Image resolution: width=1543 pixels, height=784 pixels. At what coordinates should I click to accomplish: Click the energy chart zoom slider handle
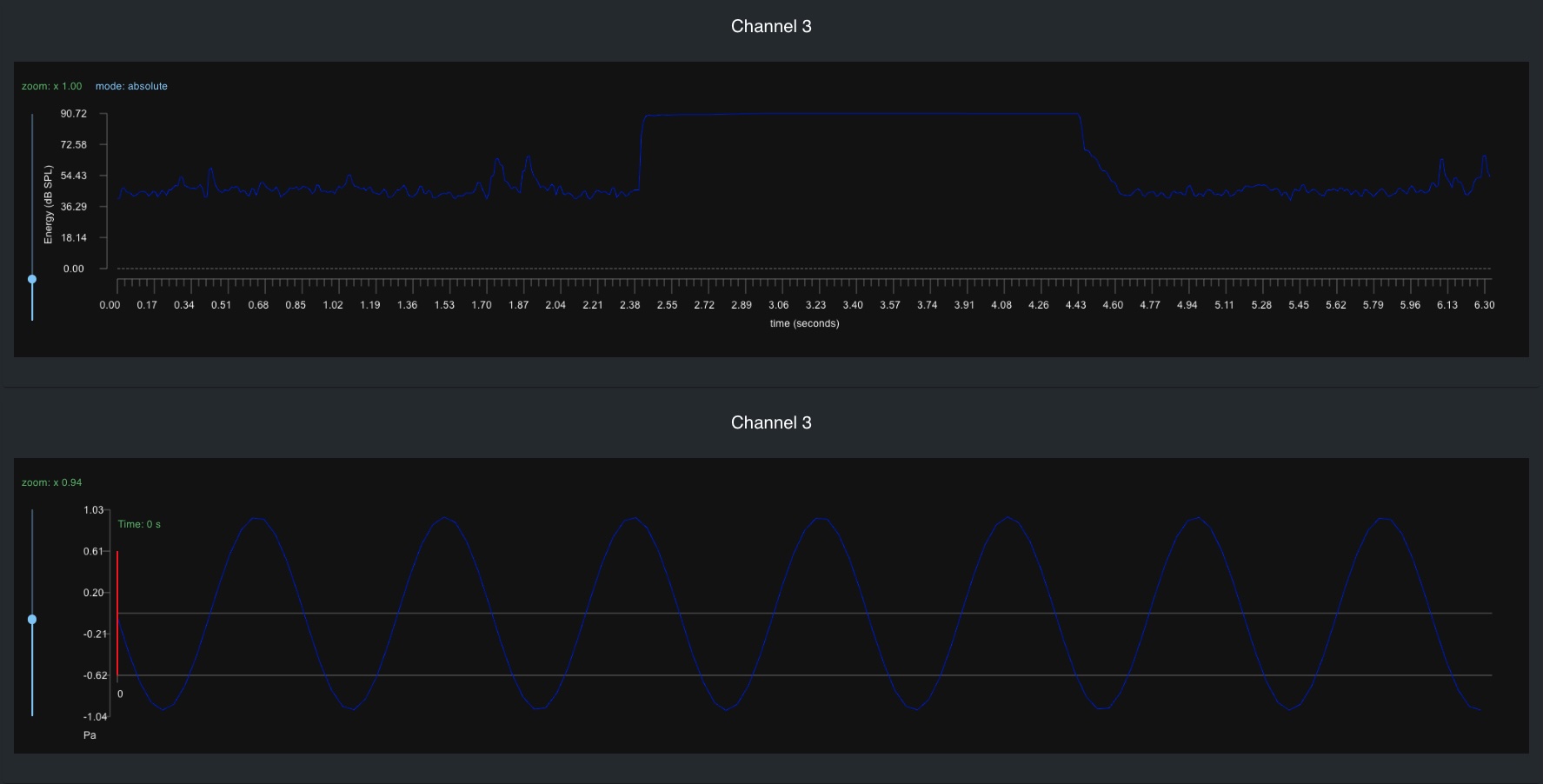pyautogui.click(x=32, y=279)
